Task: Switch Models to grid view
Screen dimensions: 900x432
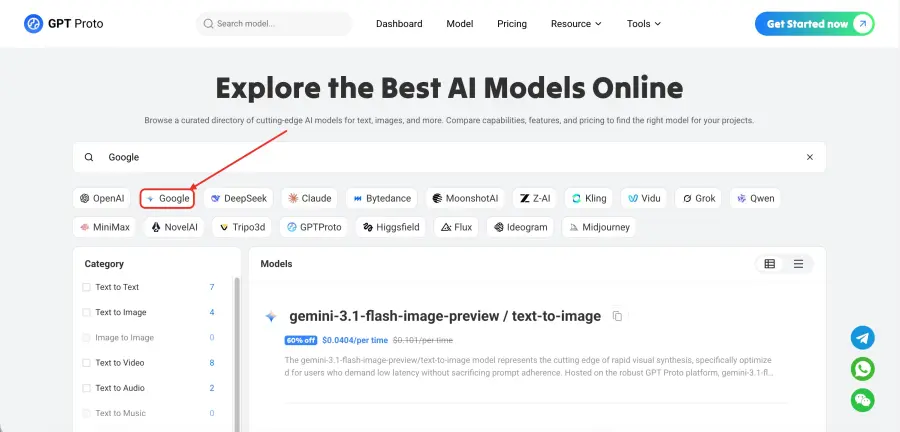Action: point(770,264)
